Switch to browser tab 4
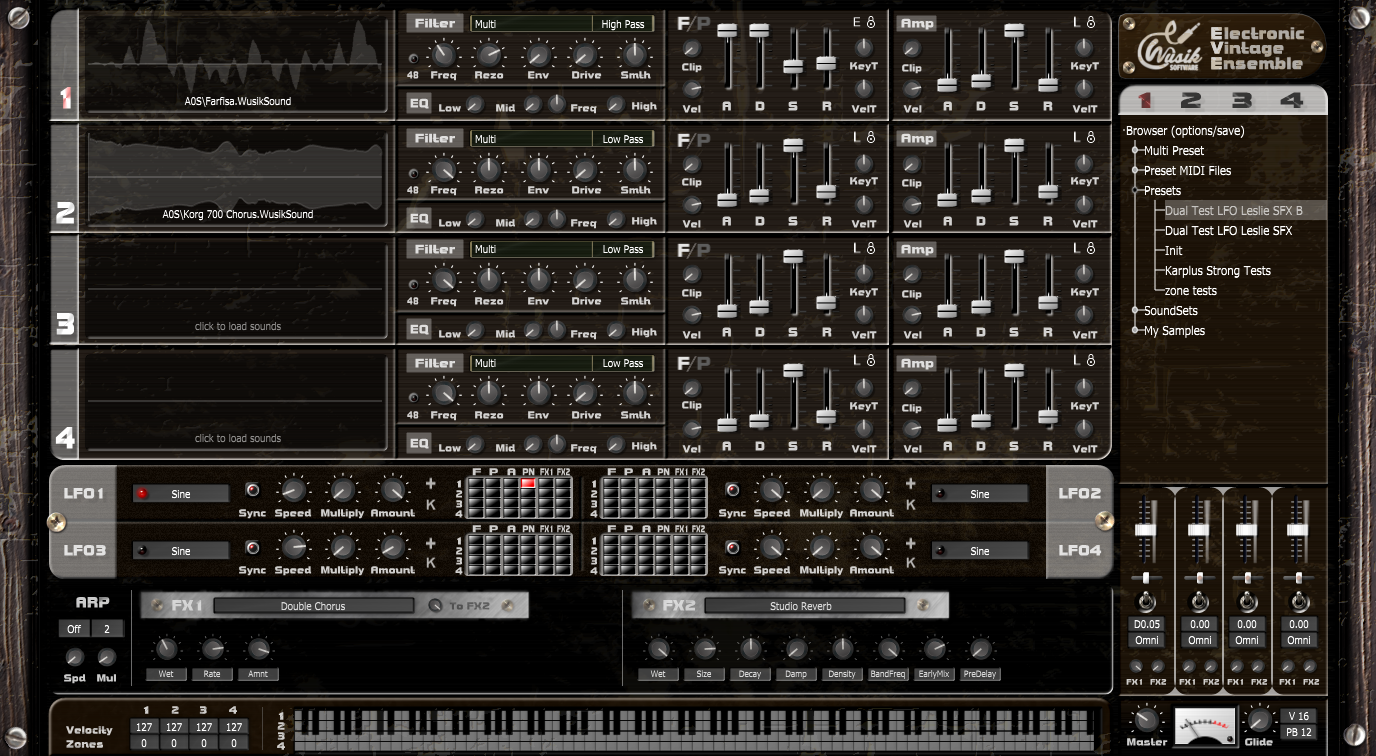The width and height of the screenshot is (1376, 756). pyautogui.click(x=1292, y=100)
